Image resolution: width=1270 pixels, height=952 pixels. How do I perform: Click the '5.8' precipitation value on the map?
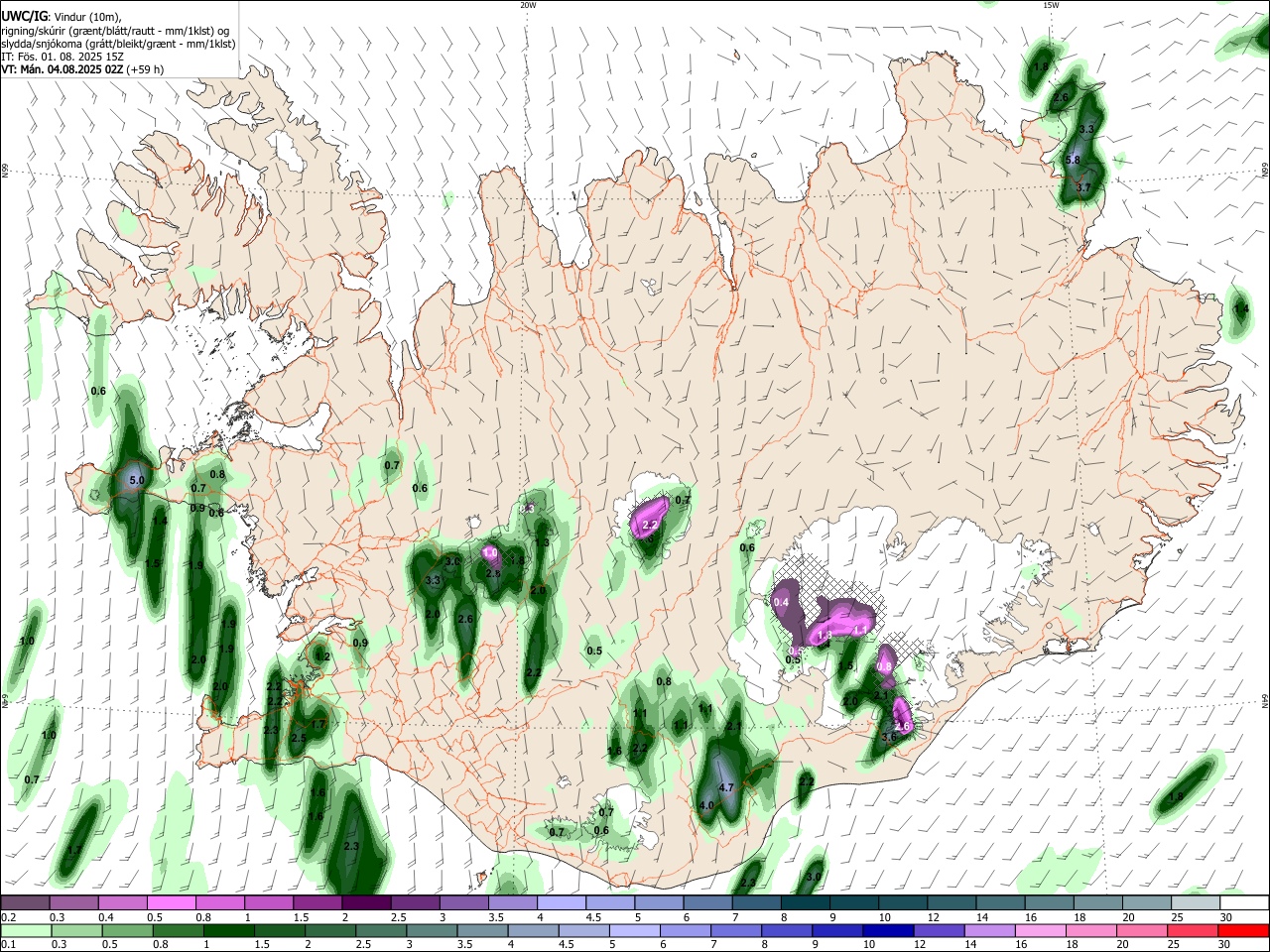(x=1073, y=161)
